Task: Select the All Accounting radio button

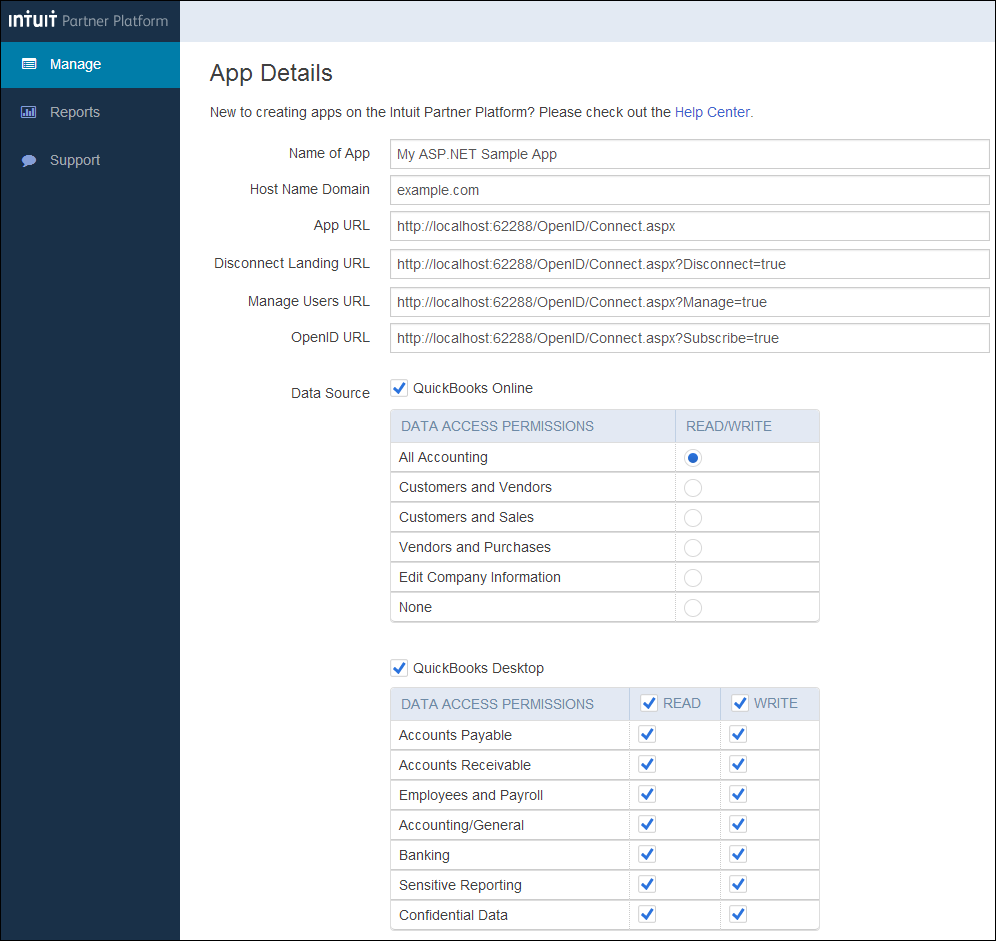Action: point(692,458)
